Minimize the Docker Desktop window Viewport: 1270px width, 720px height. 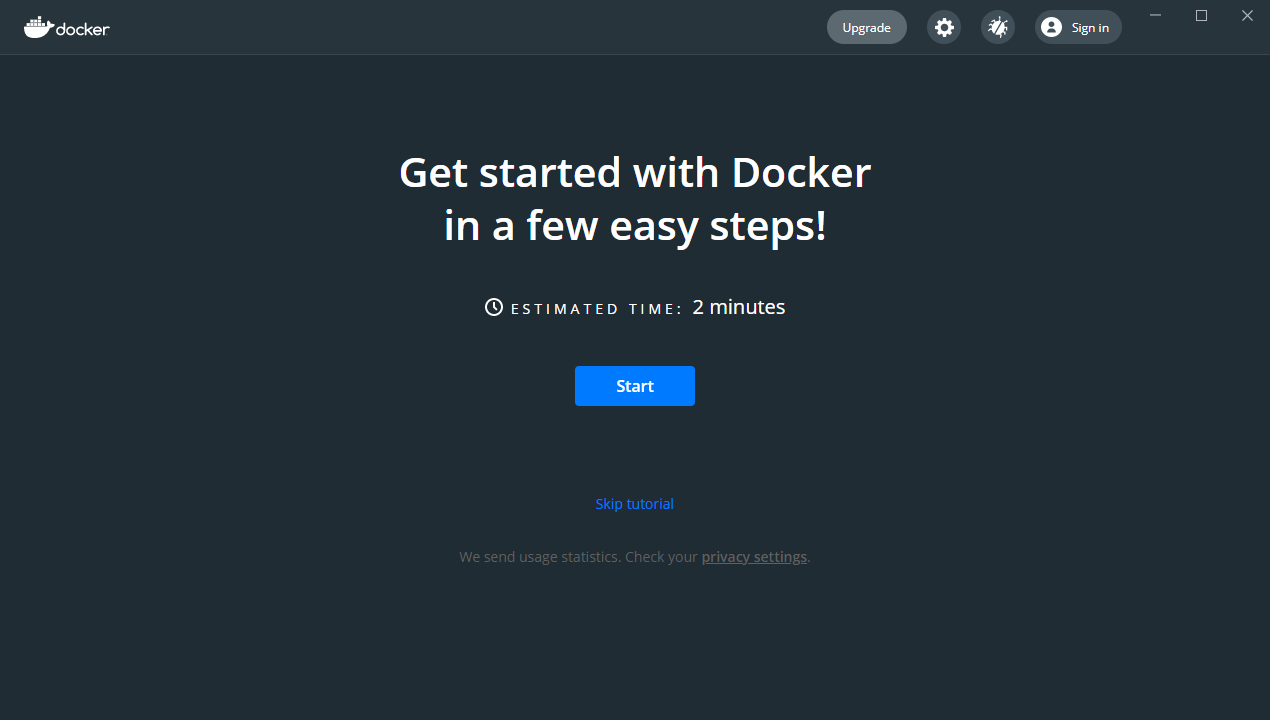point(1155,15)
